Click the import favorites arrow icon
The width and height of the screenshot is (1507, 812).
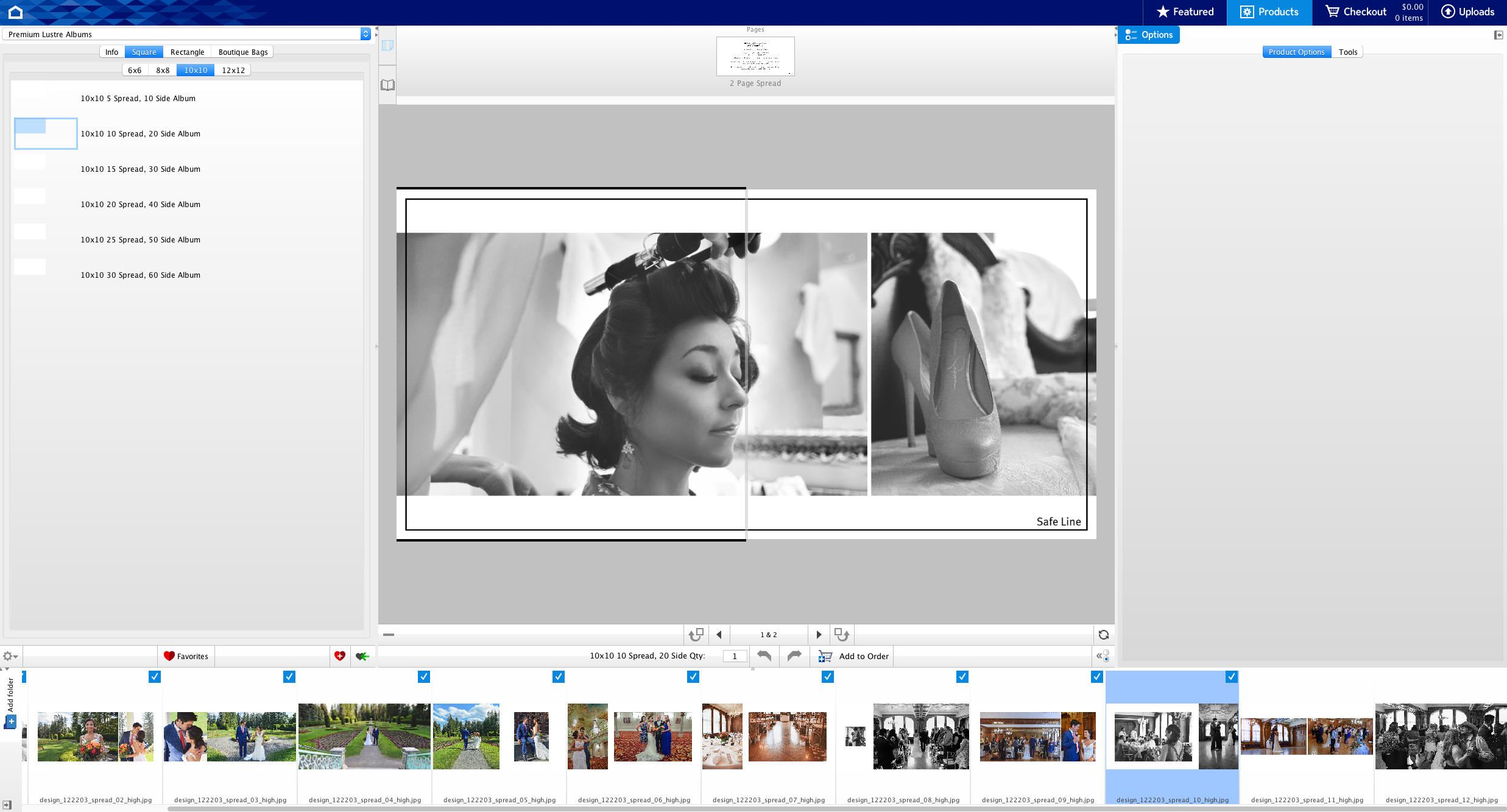click(363, 656)
